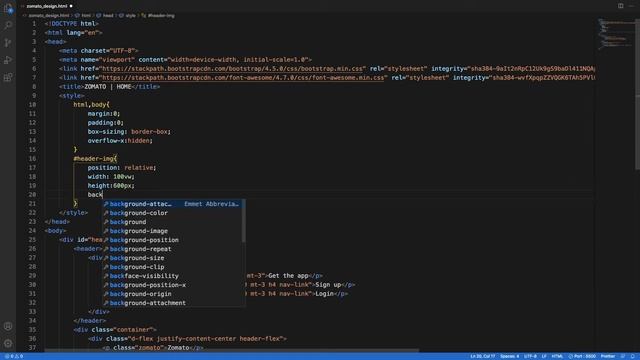Image resolution: width=640 pixels, height=360 pixels.
Task: Open the Source Control view
Action: coord(8,43)
